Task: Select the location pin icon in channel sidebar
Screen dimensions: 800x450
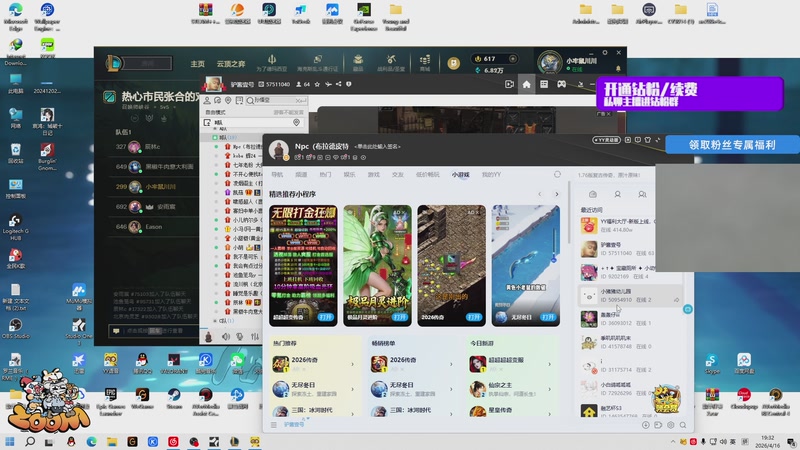Action: (x=228, y=101)
